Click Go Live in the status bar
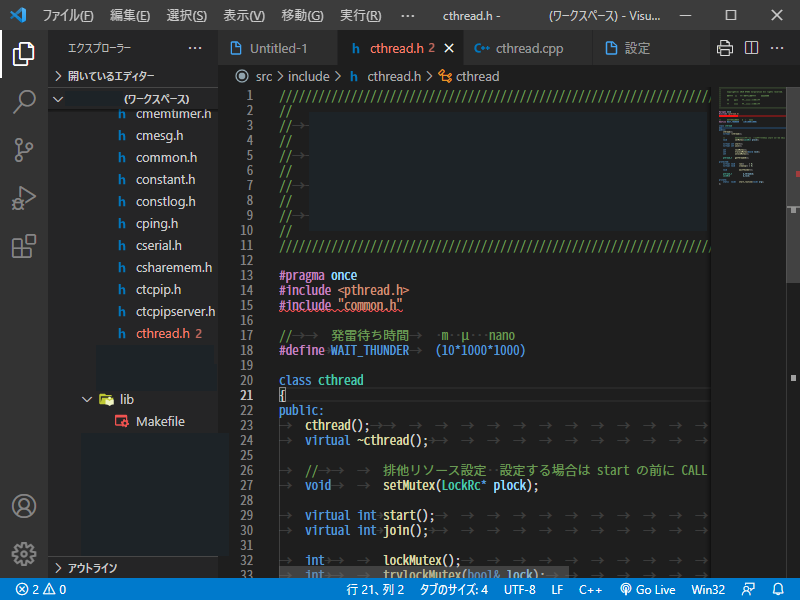 [x=647, y=589]
